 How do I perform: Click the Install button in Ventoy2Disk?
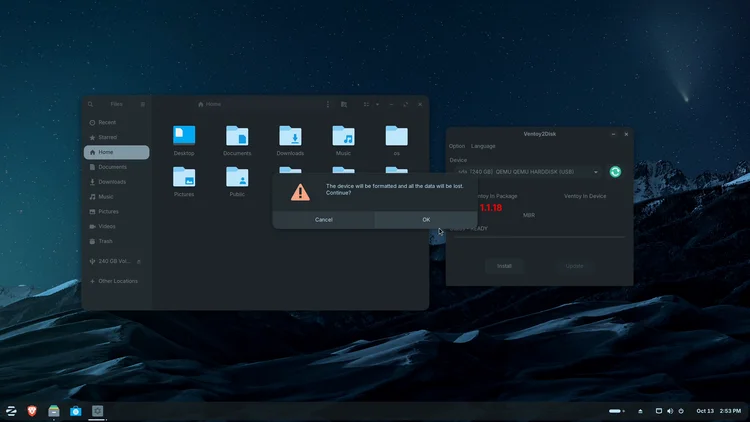504,266
